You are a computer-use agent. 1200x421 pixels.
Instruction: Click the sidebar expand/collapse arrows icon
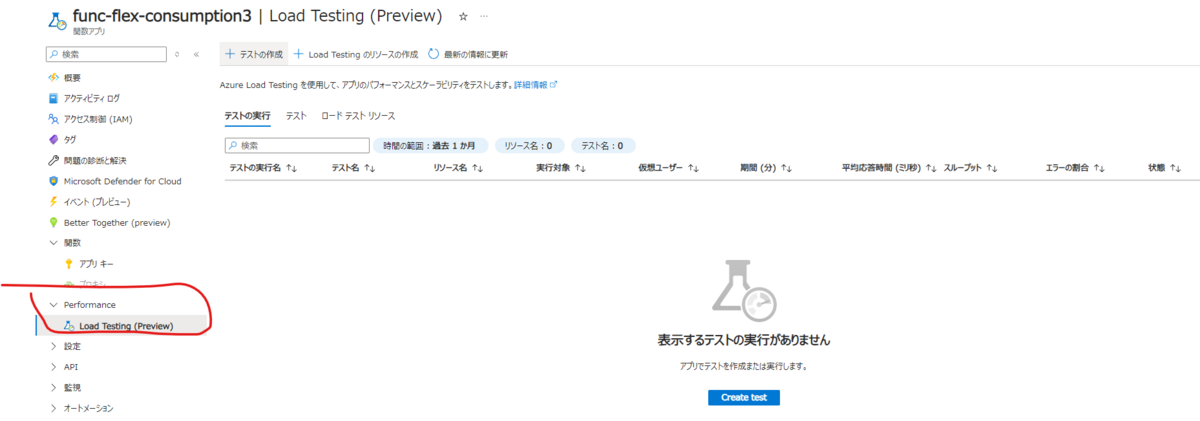(x=177, y=54)
